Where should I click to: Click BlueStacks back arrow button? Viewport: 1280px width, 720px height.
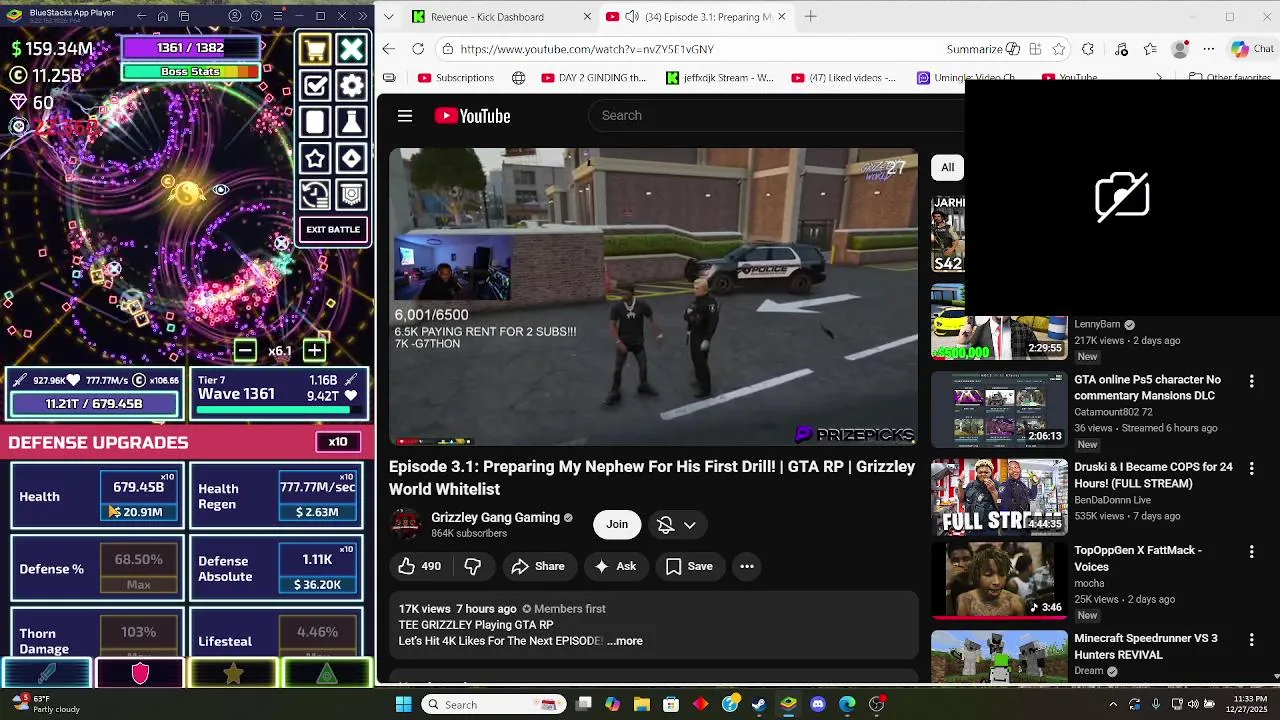pyautogui.click(x=139, y=16)
